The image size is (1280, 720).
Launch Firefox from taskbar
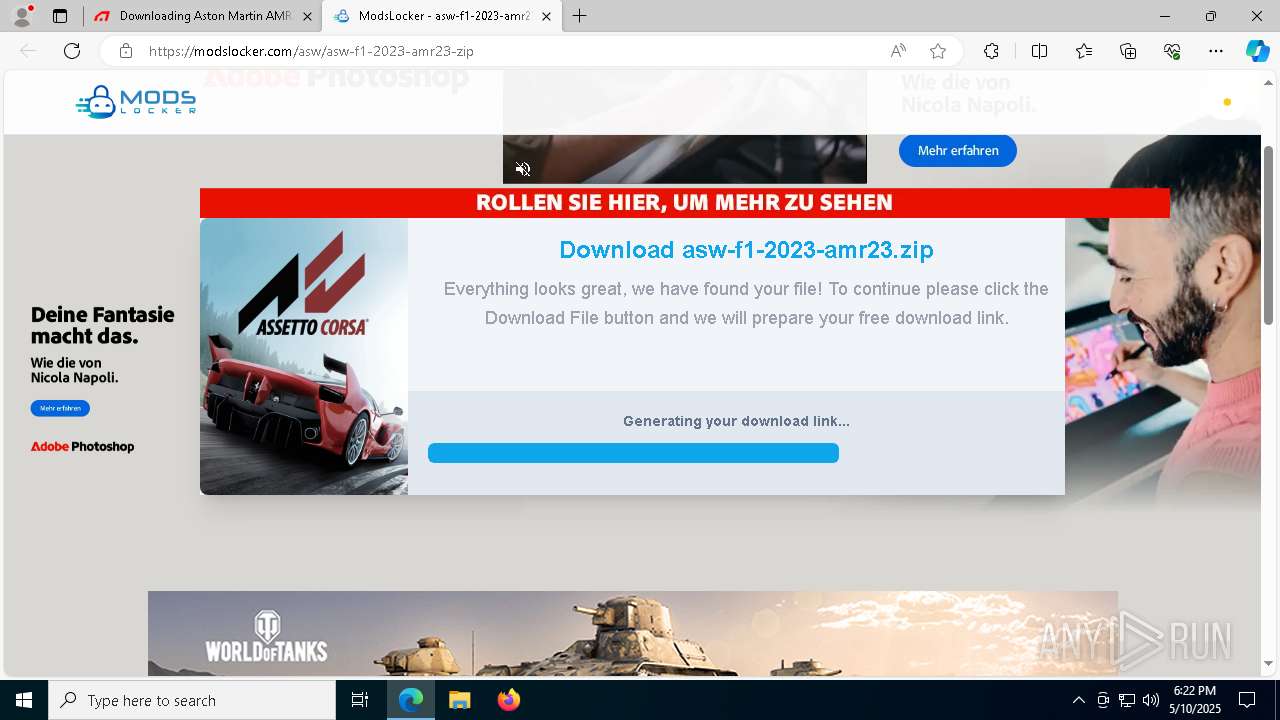tap(508, 700)
